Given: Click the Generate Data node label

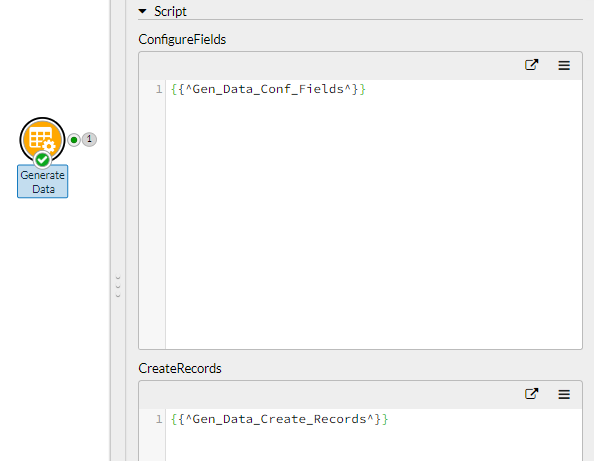Looking at the screenshot, I should (x=42, y=182).
